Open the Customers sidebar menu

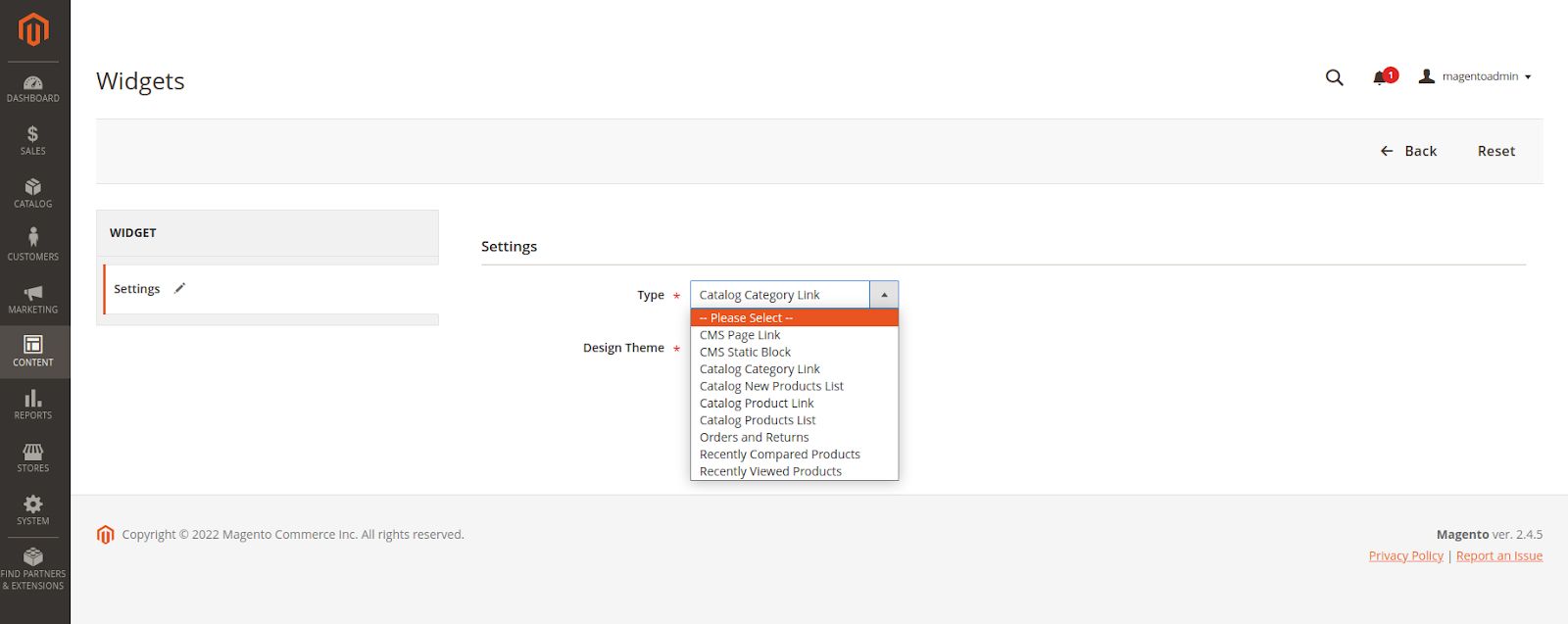pos(33,246)
